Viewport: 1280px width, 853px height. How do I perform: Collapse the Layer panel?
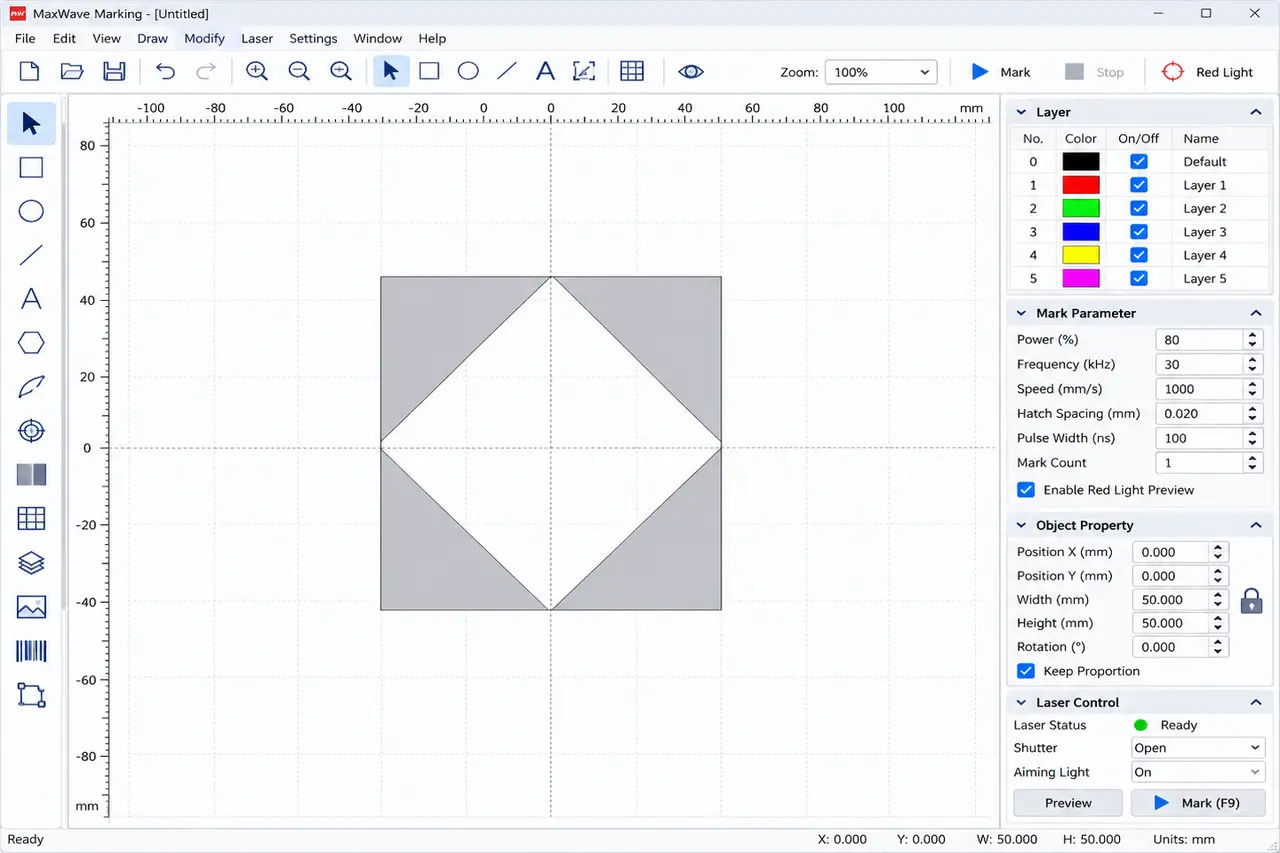click(x=1256, y=112)
